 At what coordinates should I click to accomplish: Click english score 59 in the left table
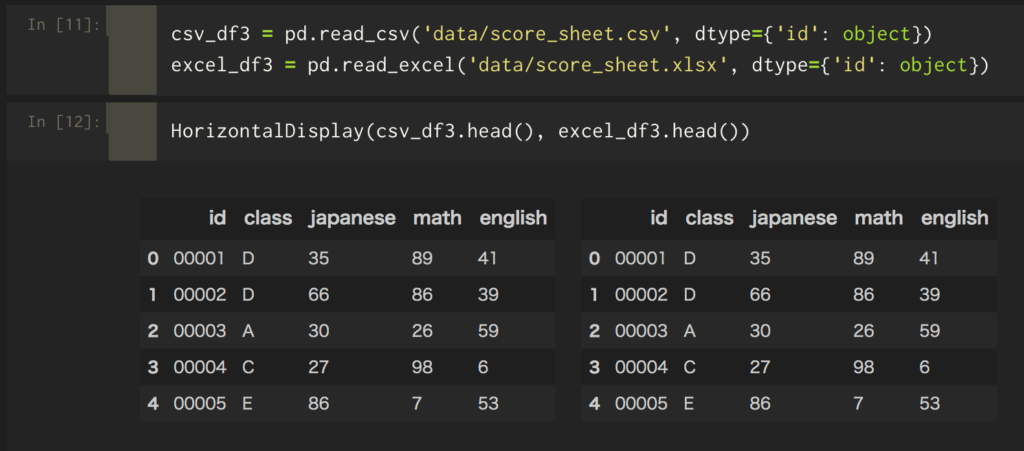coord(488,331)
